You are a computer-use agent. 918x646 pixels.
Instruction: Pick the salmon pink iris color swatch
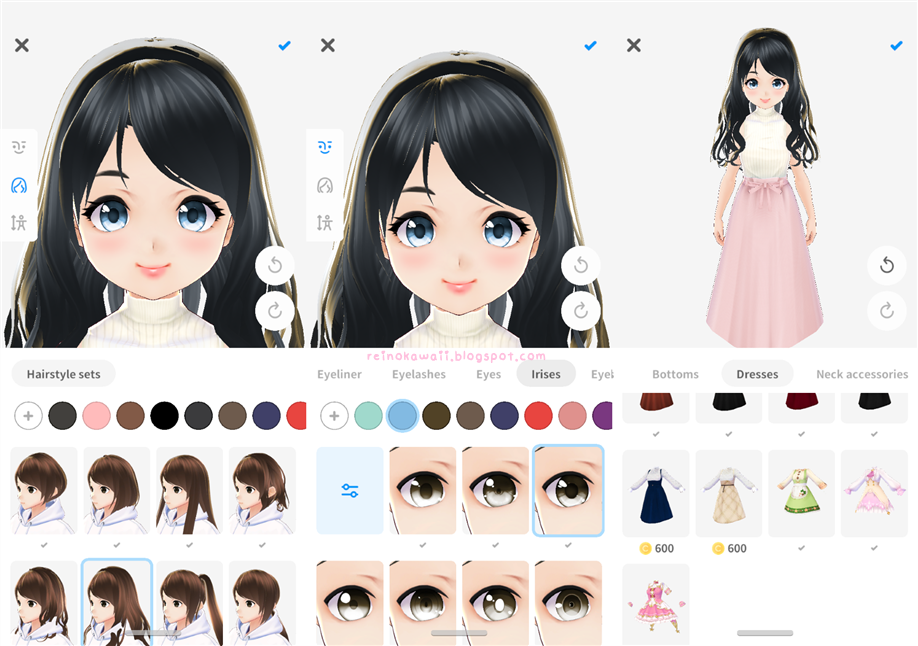[572, 416]
